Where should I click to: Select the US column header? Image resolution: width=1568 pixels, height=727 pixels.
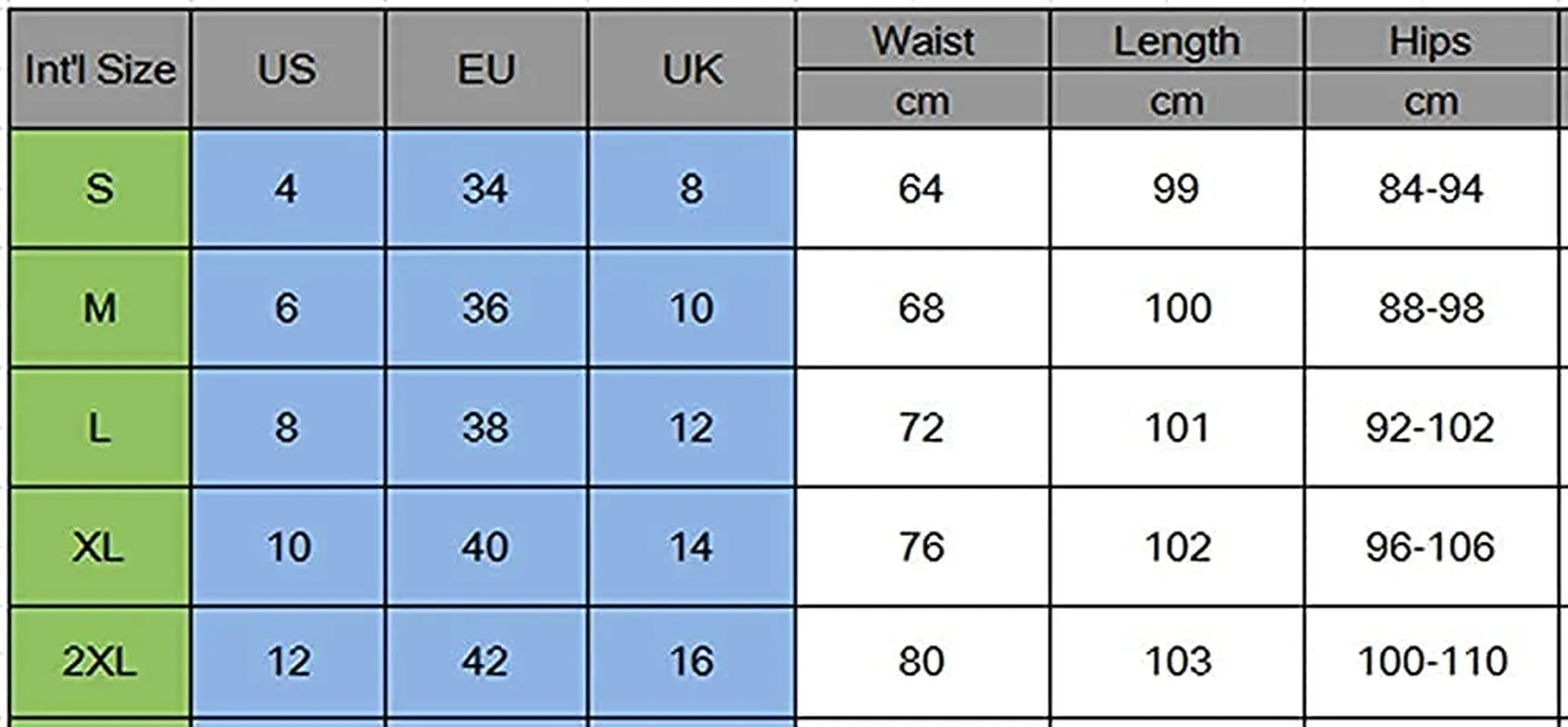pyautogui.click(x=287, y=69)
